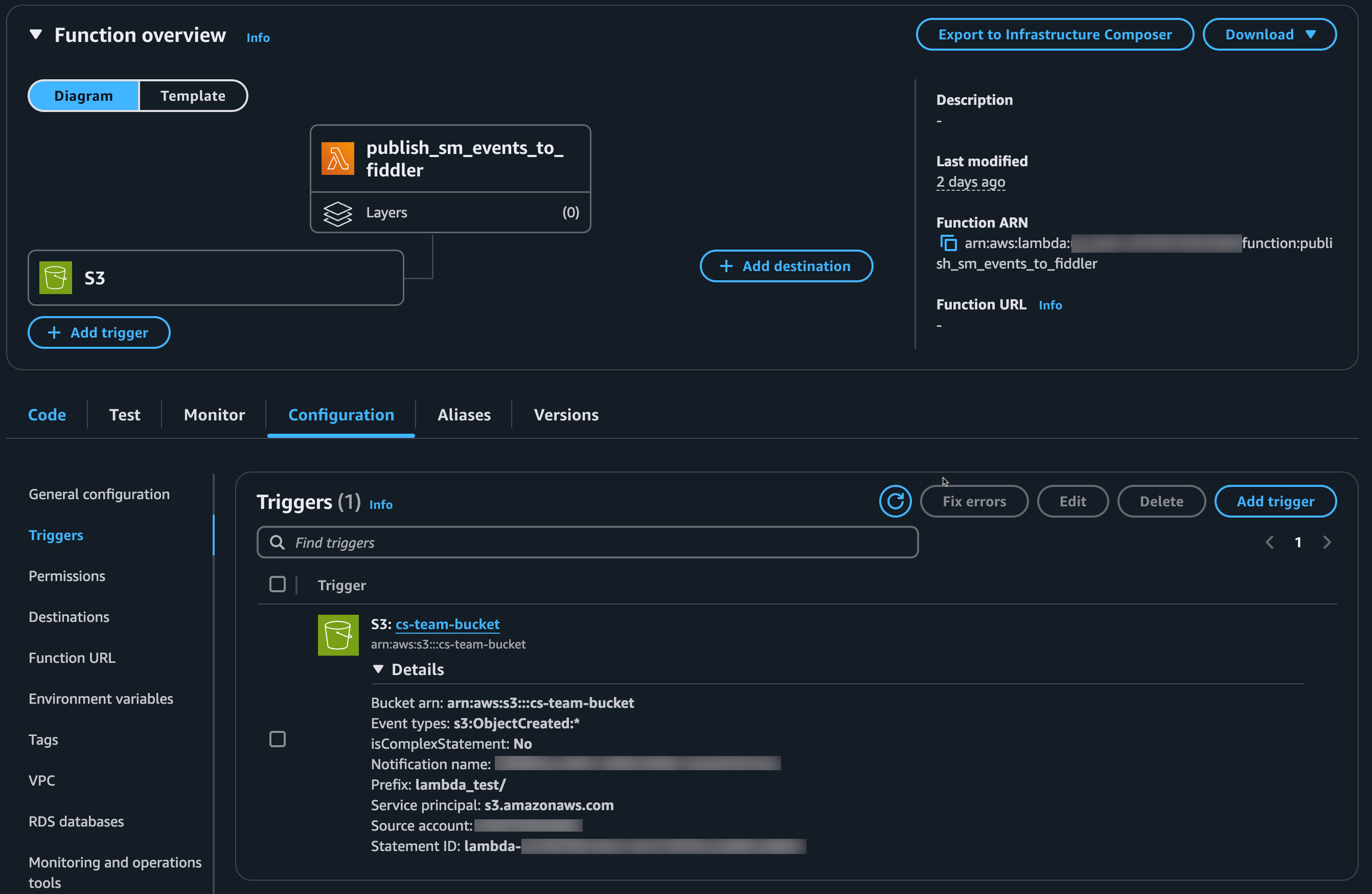Switch to Template view
Viewport: 1372px width, 894px height.
click(x=193, y=95)
